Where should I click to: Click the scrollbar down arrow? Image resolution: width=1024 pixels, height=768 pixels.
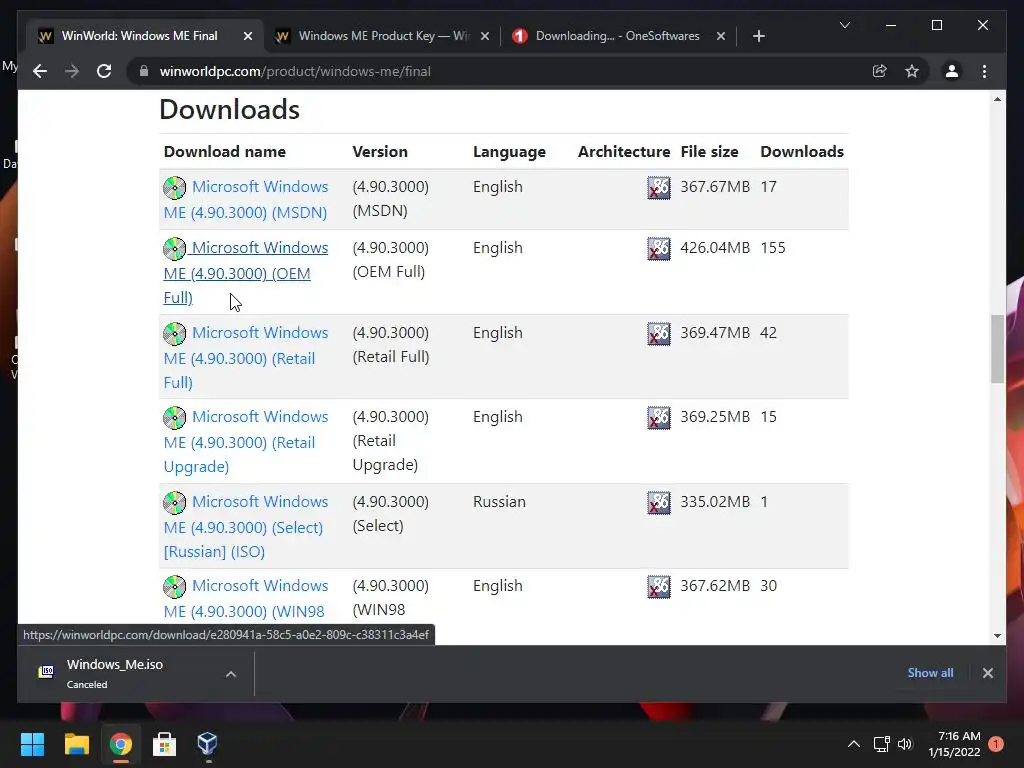[x=997, y=635]
